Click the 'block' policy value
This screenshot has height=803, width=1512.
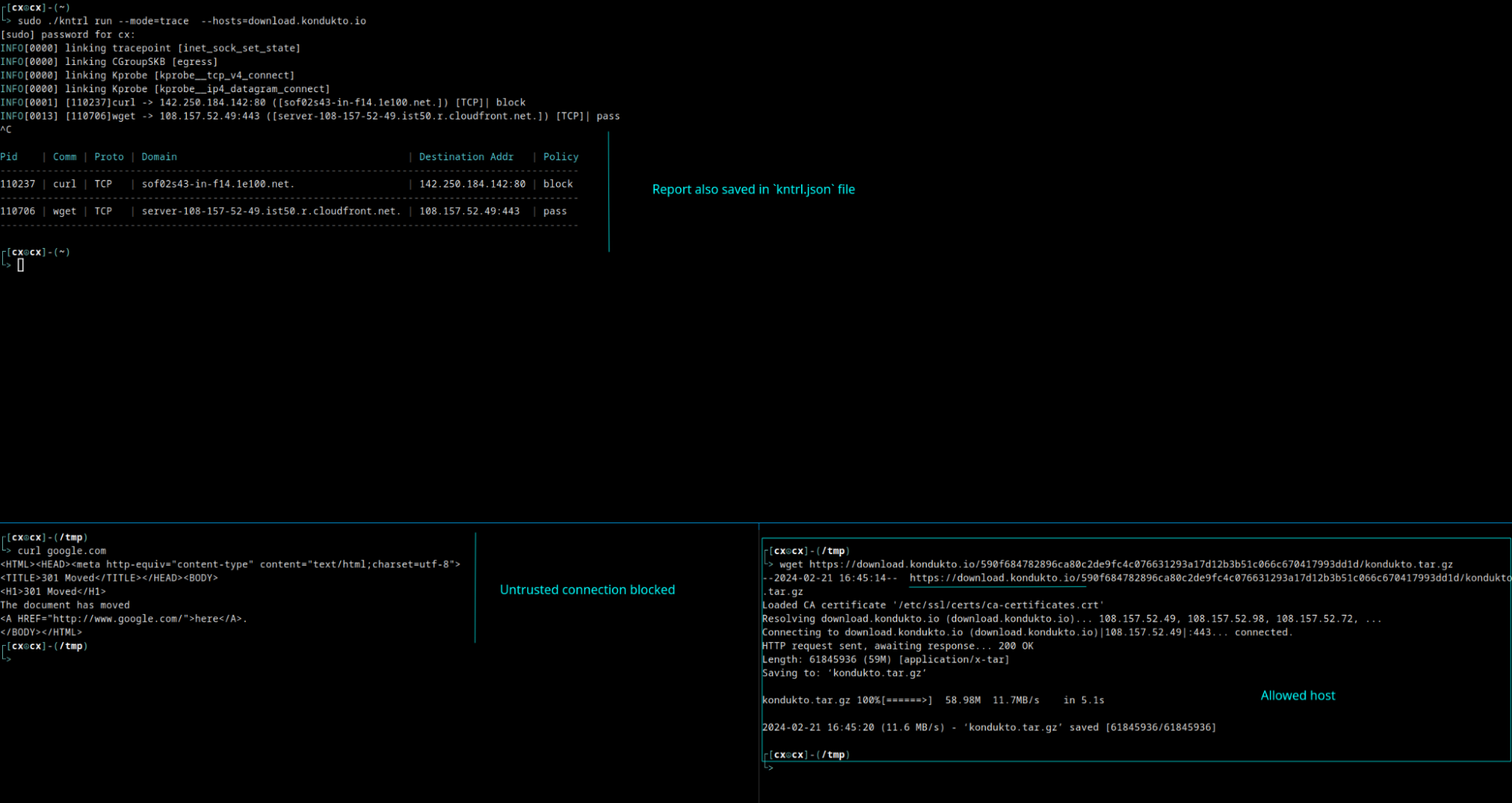pos(558,184)
